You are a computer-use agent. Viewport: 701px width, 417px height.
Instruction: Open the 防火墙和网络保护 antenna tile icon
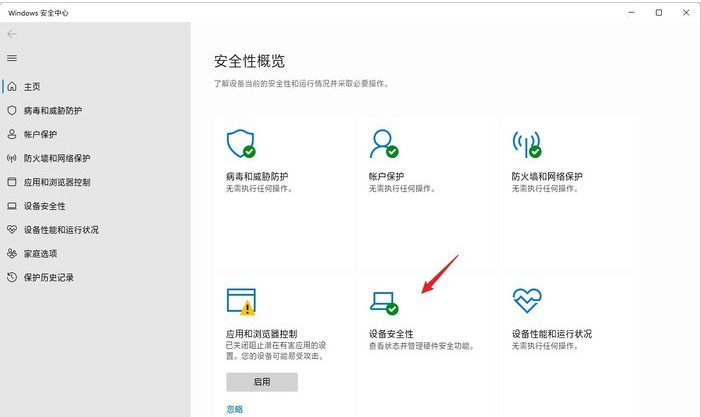527,144
